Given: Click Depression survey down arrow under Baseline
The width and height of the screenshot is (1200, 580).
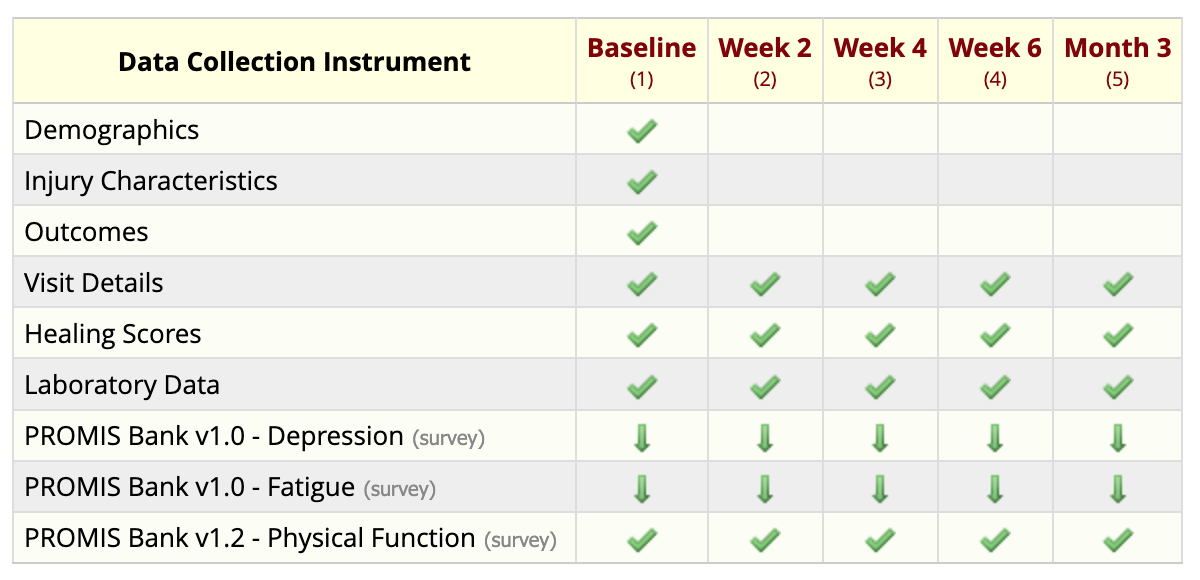Looking at the screenshot, I should click(x=642, y=437).
